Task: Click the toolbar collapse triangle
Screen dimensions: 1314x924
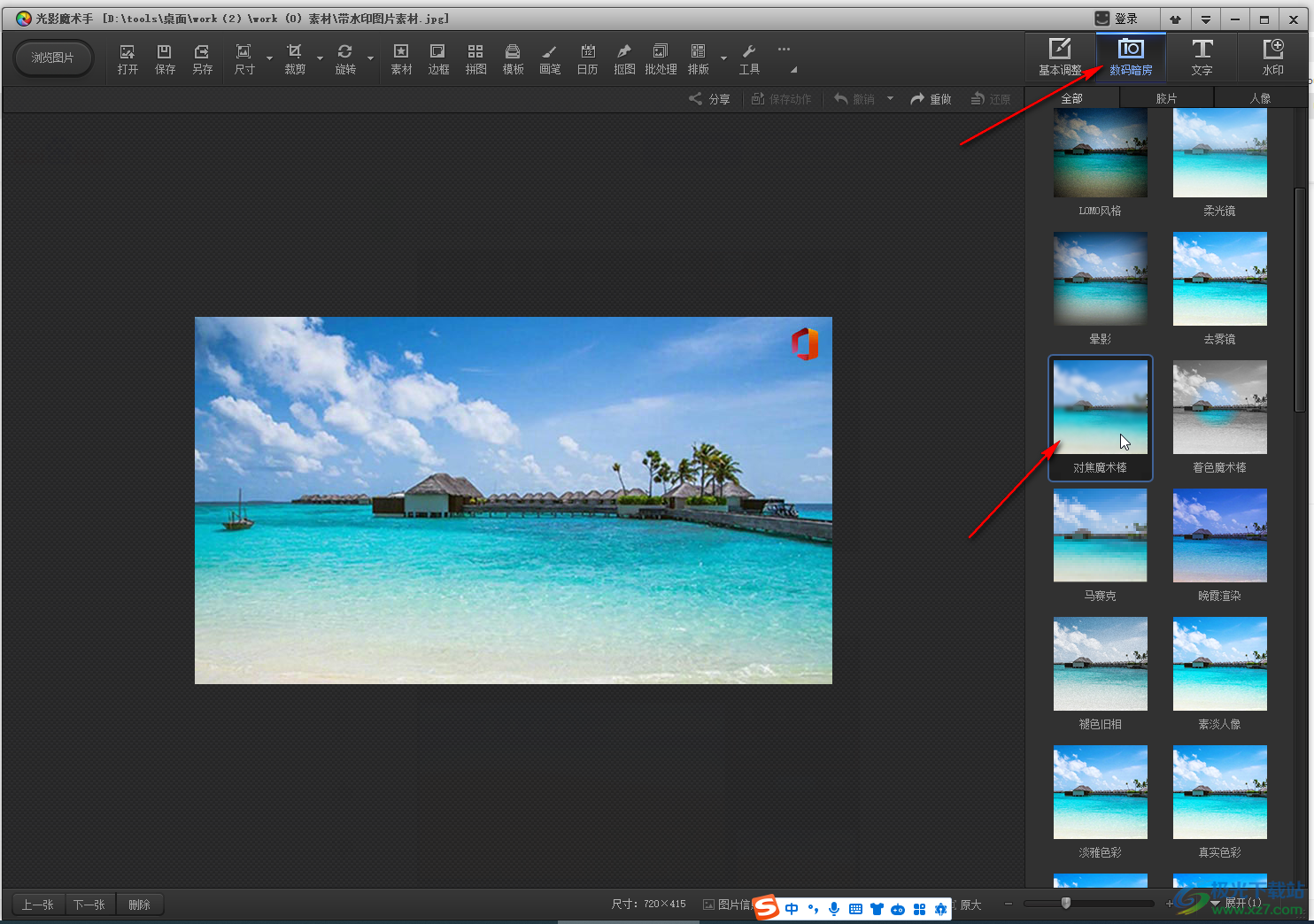Action: (793, 70)
